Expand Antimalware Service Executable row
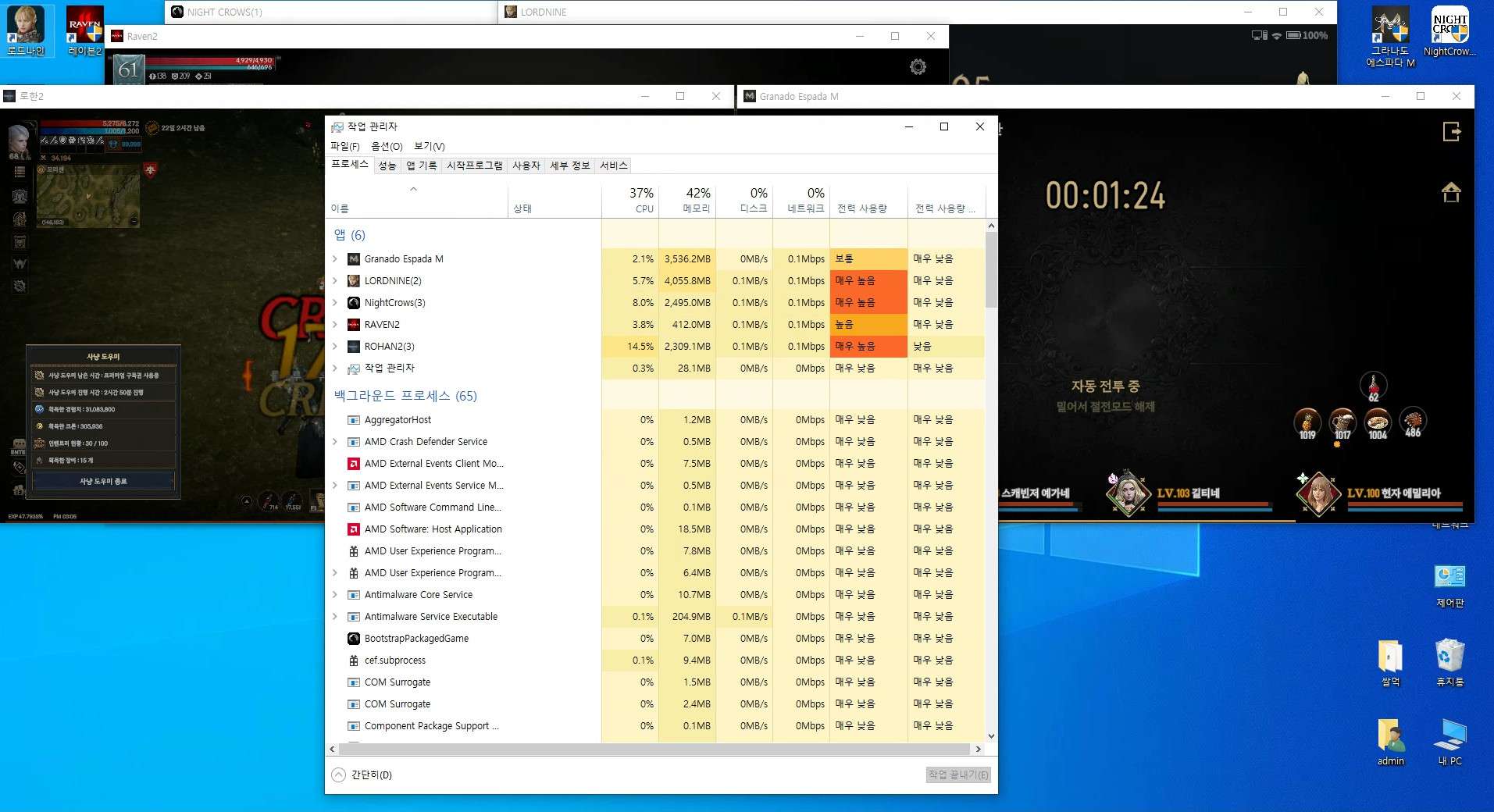The image size is (1494, 812). (335, 617)
